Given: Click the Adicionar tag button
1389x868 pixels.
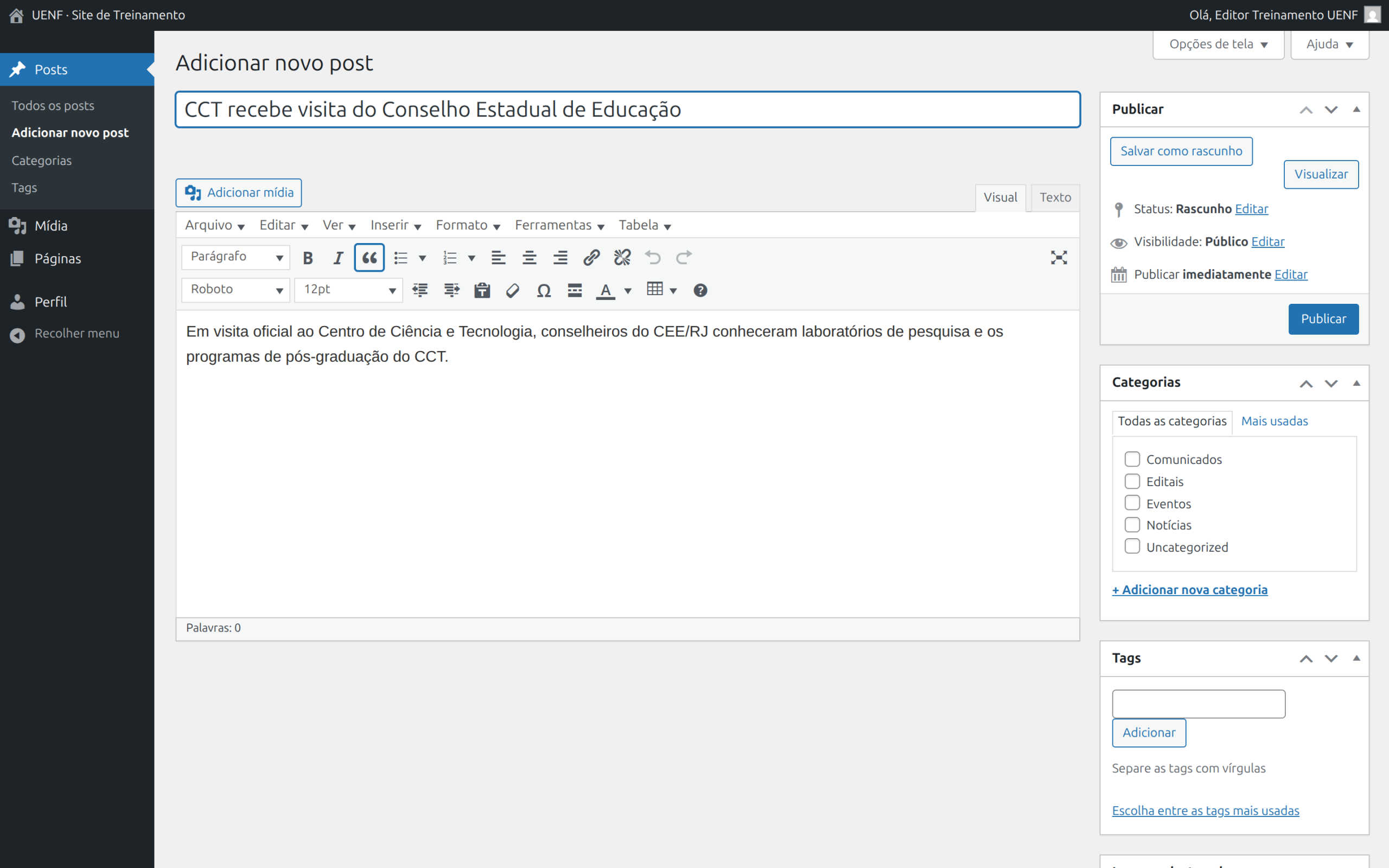Looking at the screenshot, I should pyautogui.click(x=1149, y=733).
